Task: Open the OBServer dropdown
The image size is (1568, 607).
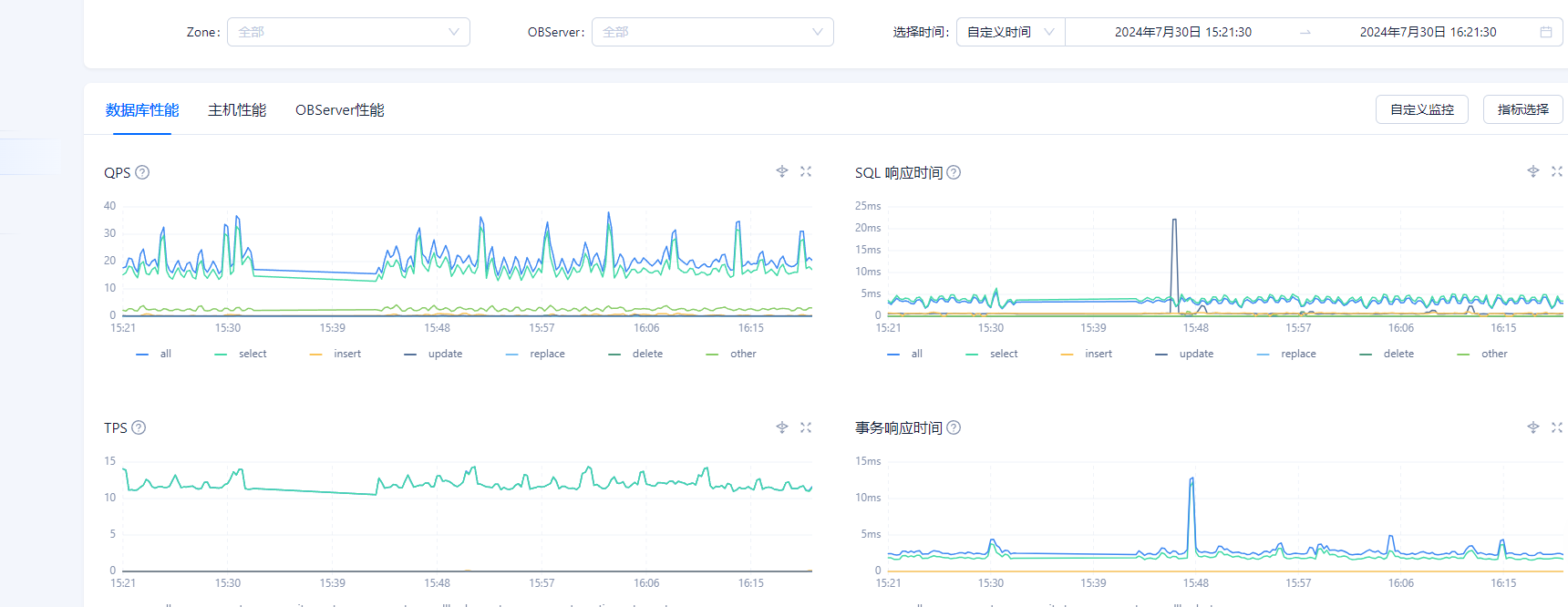Action: pos(712,32)
